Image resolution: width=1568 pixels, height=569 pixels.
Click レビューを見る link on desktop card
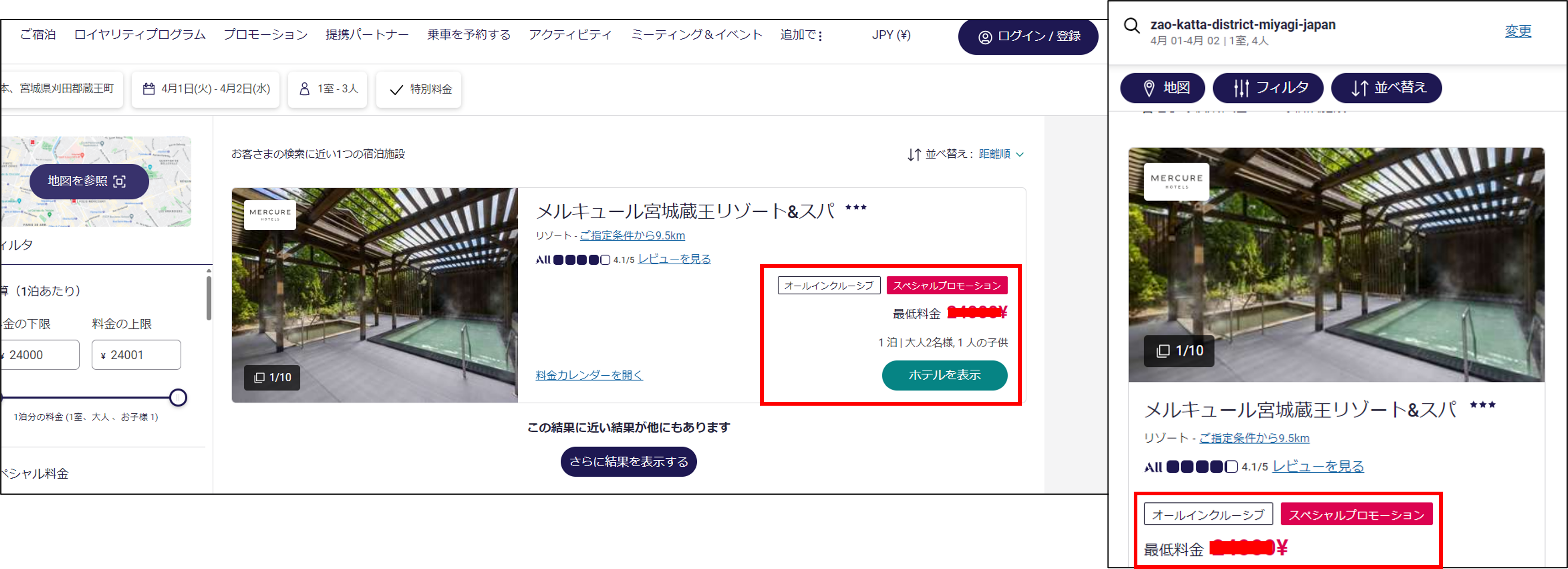tap(674, 259)
